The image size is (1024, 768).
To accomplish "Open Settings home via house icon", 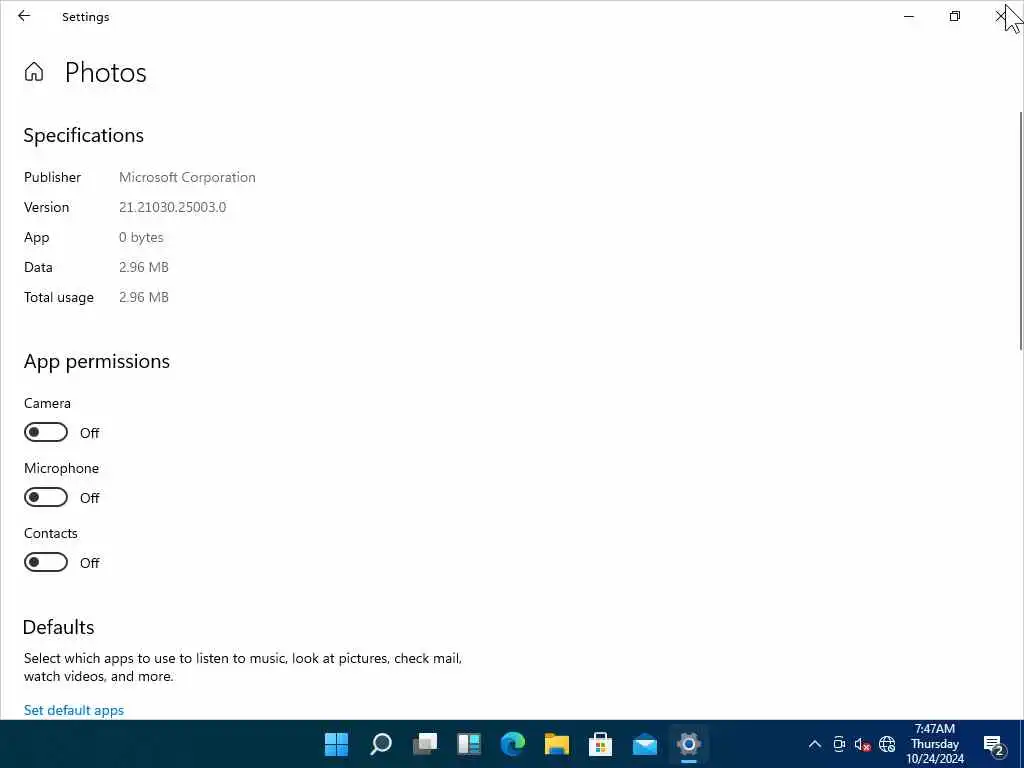I will (x=34, y=71).
